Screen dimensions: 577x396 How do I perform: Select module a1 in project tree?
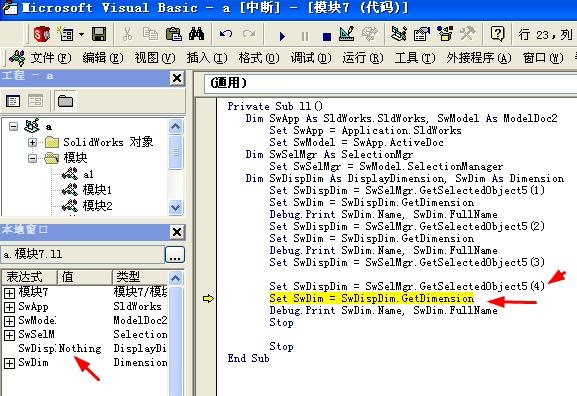pyautogui.click(x=88, y=174)
